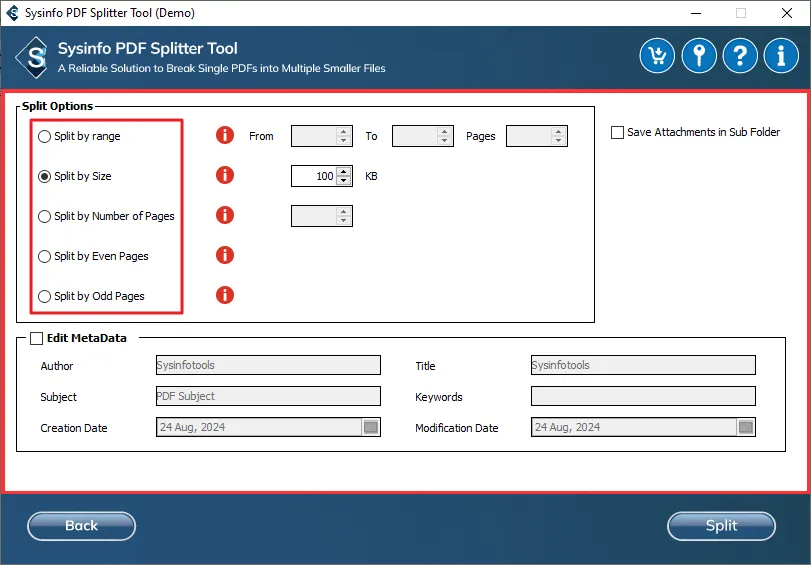Click the Title text field
This screenshot has width=811, height=565.
coord(643,365)
